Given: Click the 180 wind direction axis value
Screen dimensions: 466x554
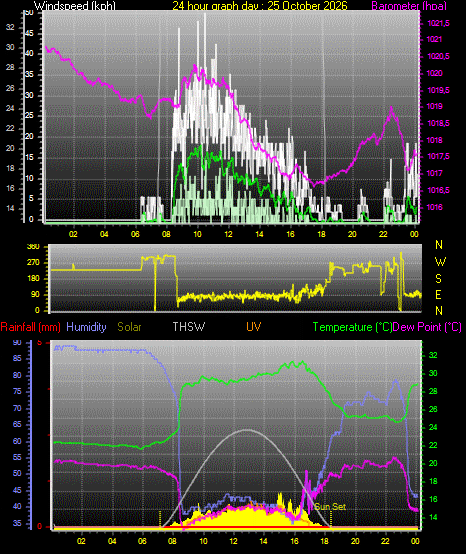Looking at the screenshot, I should coord(33,278).
